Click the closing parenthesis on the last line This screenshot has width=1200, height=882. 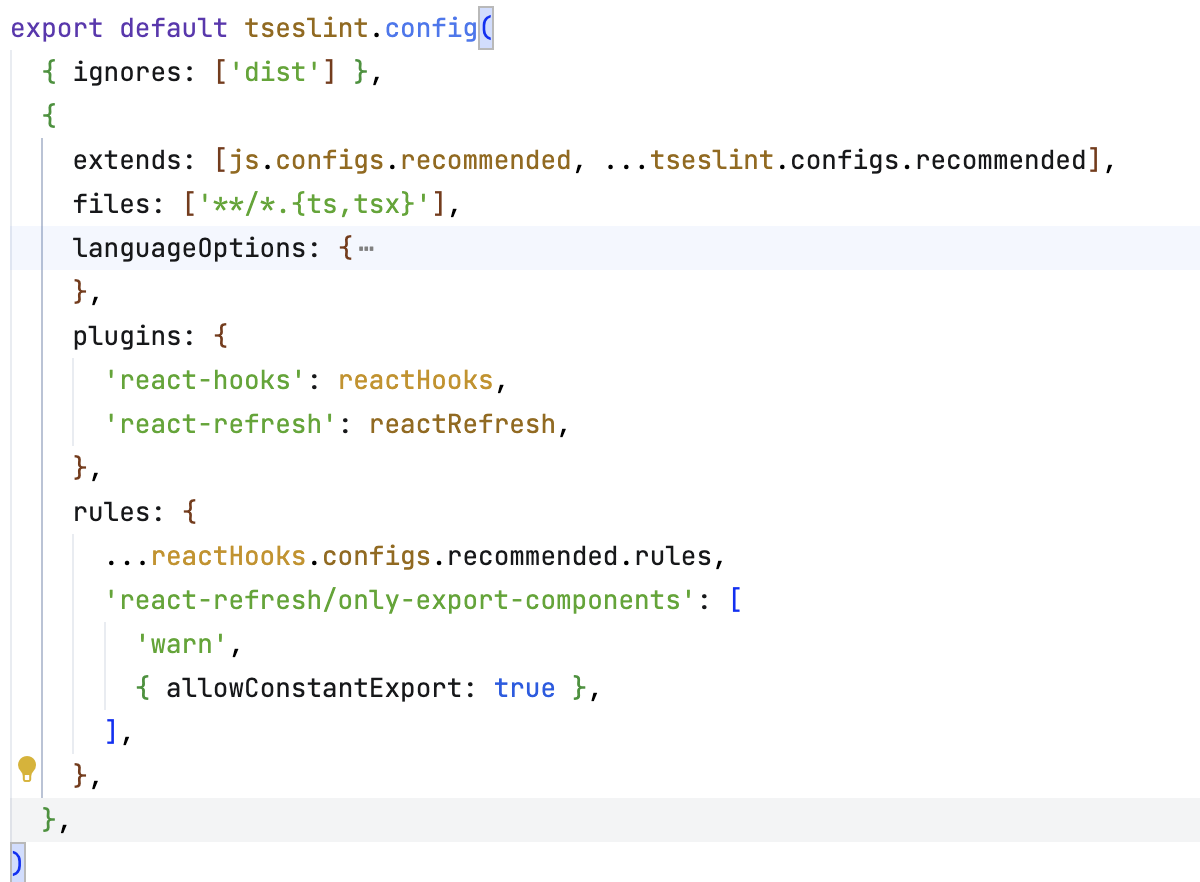(17, 862)
